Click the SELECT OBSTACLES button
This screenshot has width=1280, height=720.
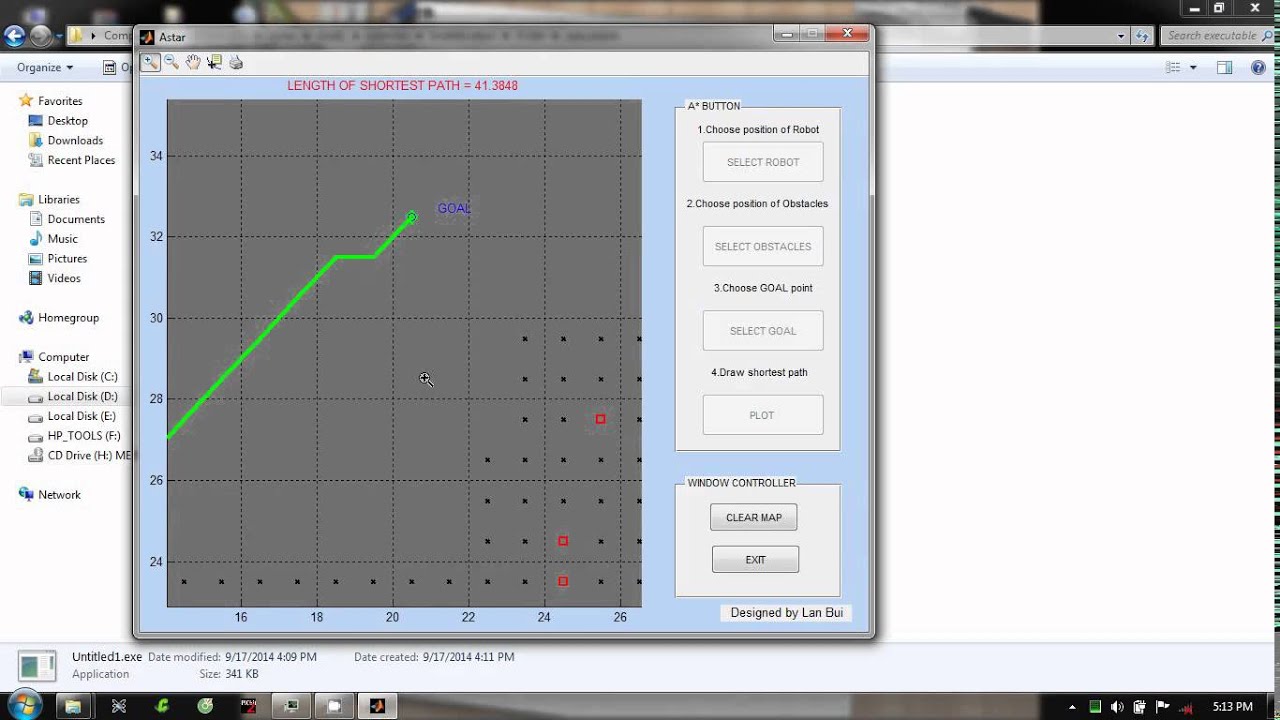click(763, 246)
